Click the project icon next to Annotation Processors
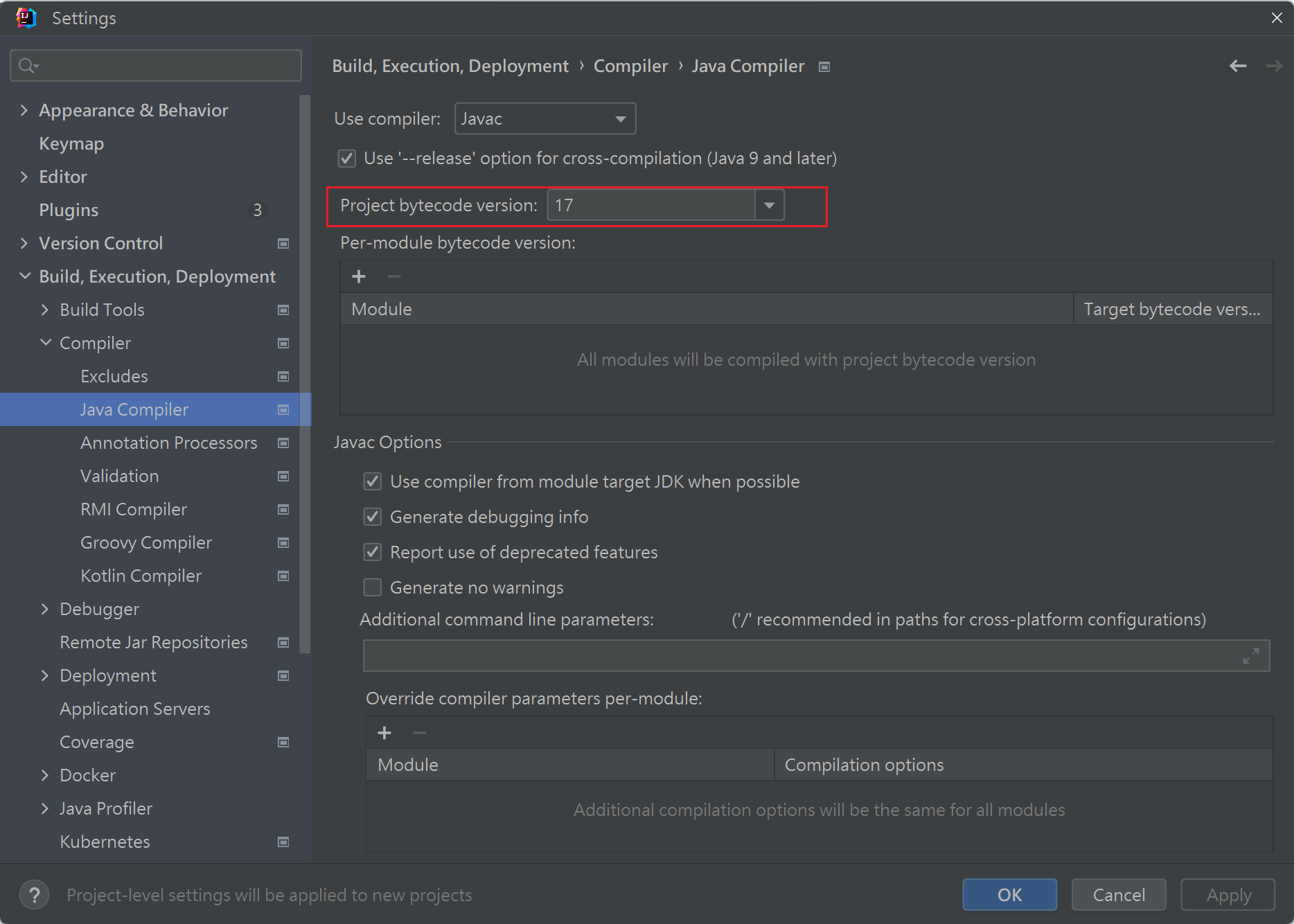1294x924 pixels. [x=283, y=443]
